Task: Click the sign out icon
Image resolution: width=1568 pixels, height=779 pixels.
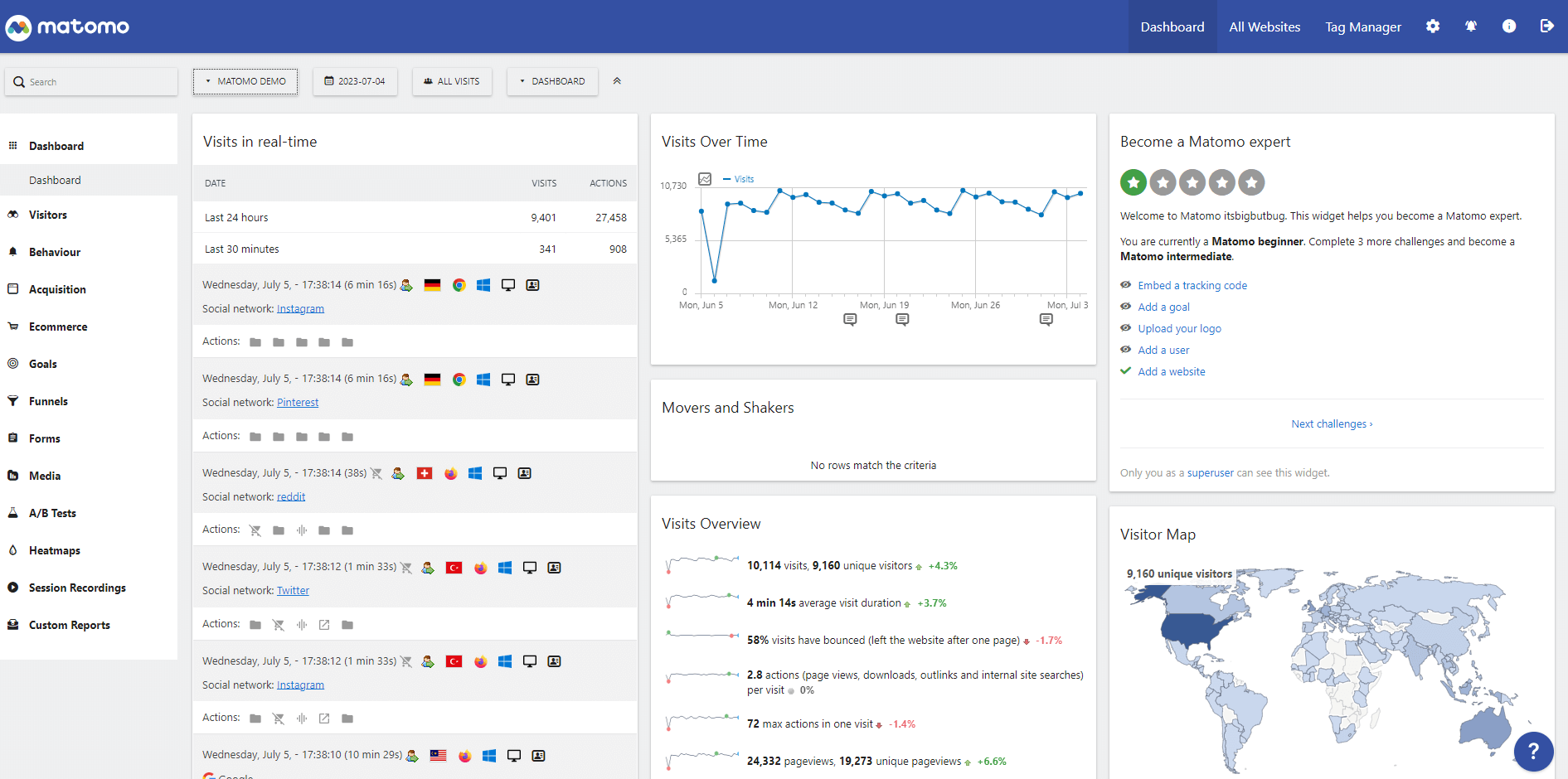Action: point(1546,27)
